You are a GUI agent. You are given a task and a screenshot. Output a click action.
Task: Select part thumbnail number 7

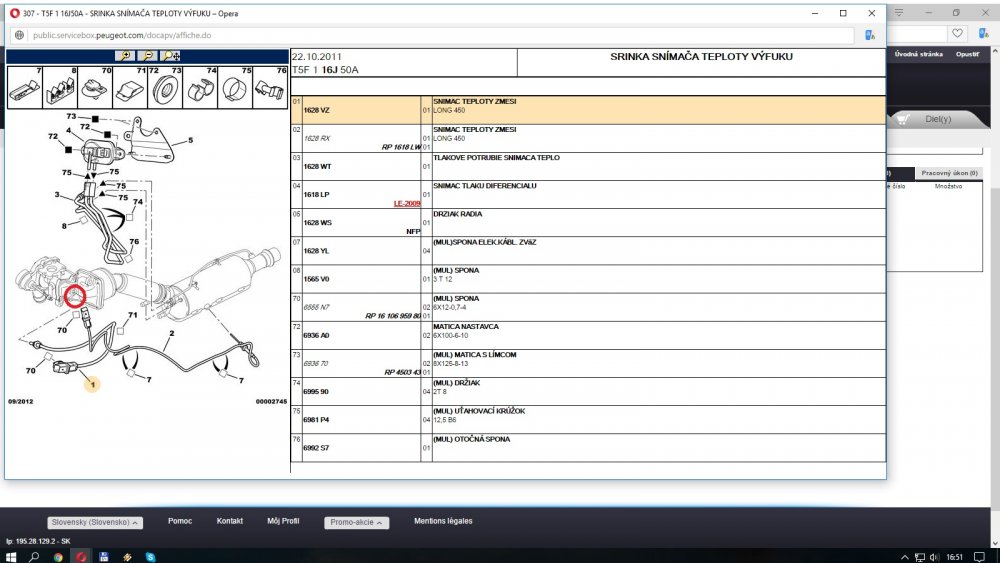click(x=25, y=87)
